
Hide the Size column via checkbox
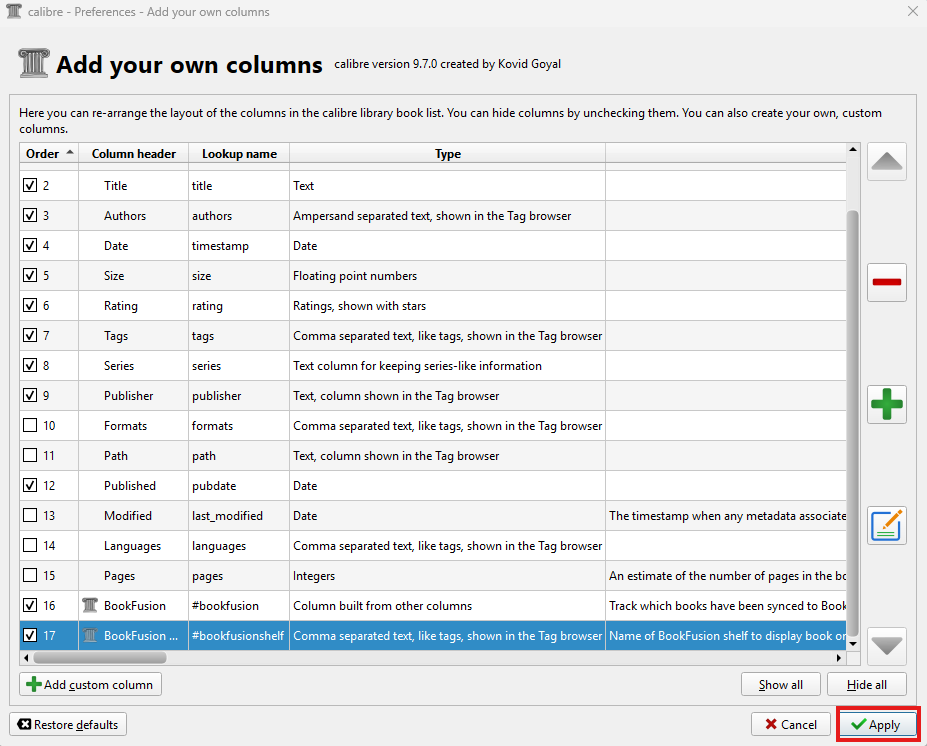click(x=30, y=275)
